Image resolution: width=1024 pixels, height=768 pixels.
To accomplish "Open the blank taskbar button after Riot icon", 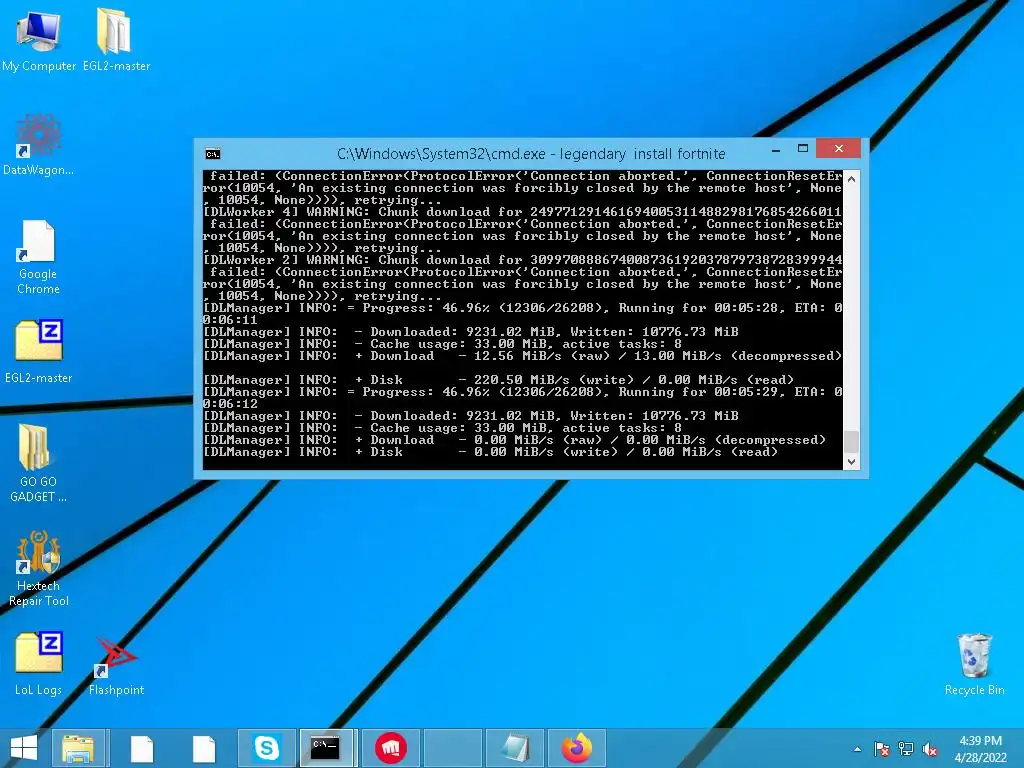I will (x=453, y=748).
